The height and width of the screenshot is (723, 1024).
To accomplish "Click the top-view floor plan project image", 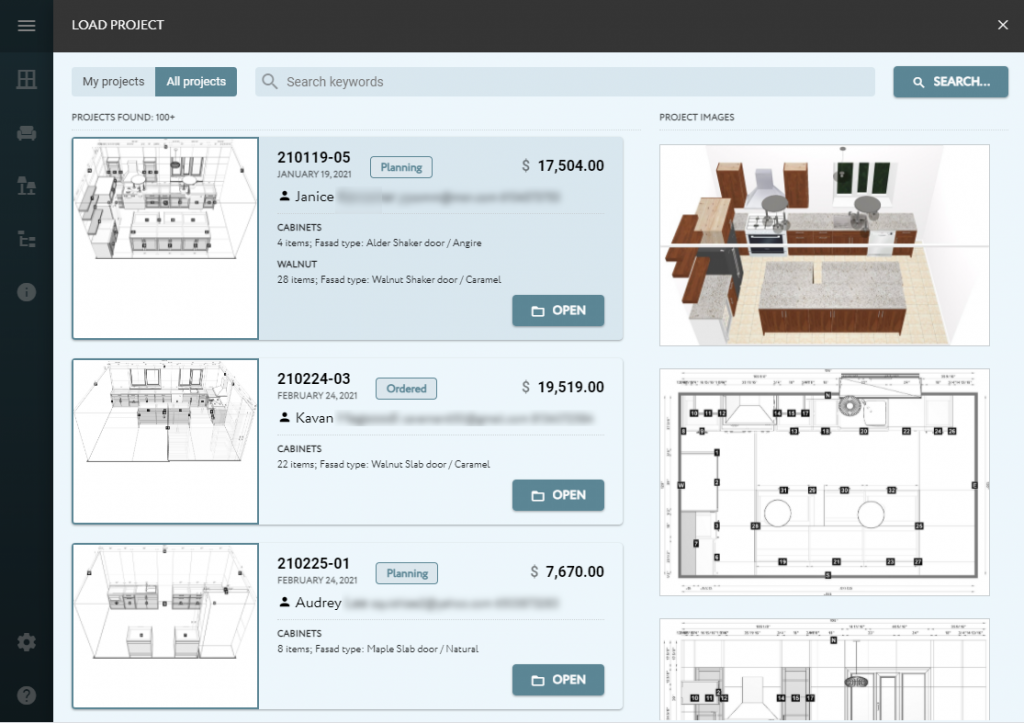I will (824, 482).
